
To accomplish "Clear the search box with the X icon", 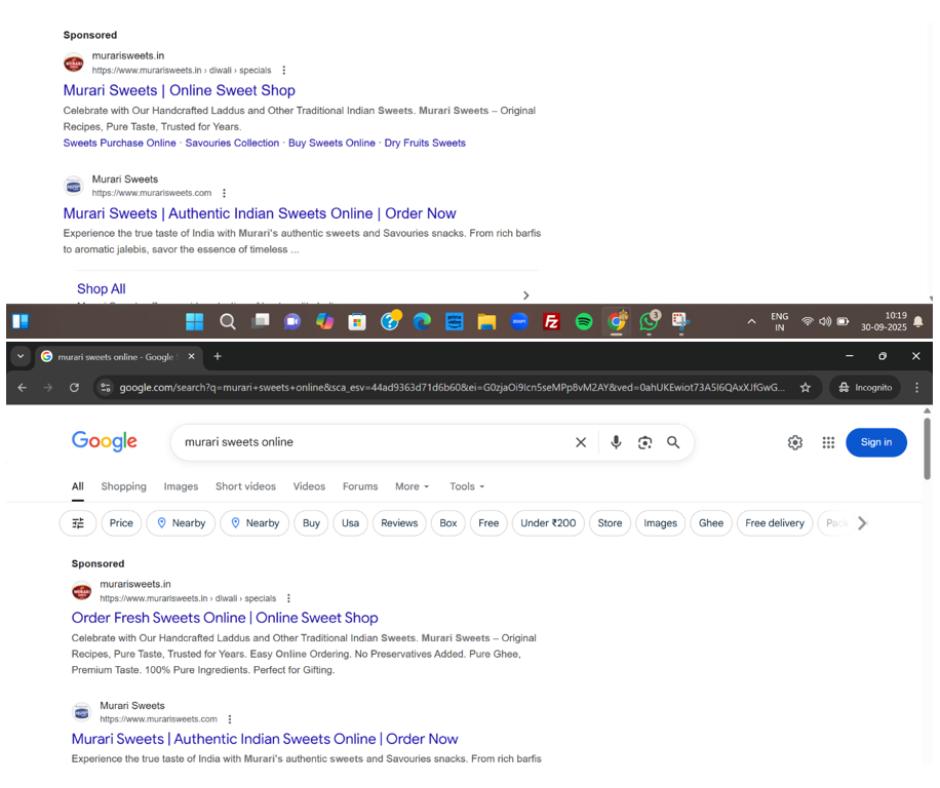I will click(x=580, y=442).
